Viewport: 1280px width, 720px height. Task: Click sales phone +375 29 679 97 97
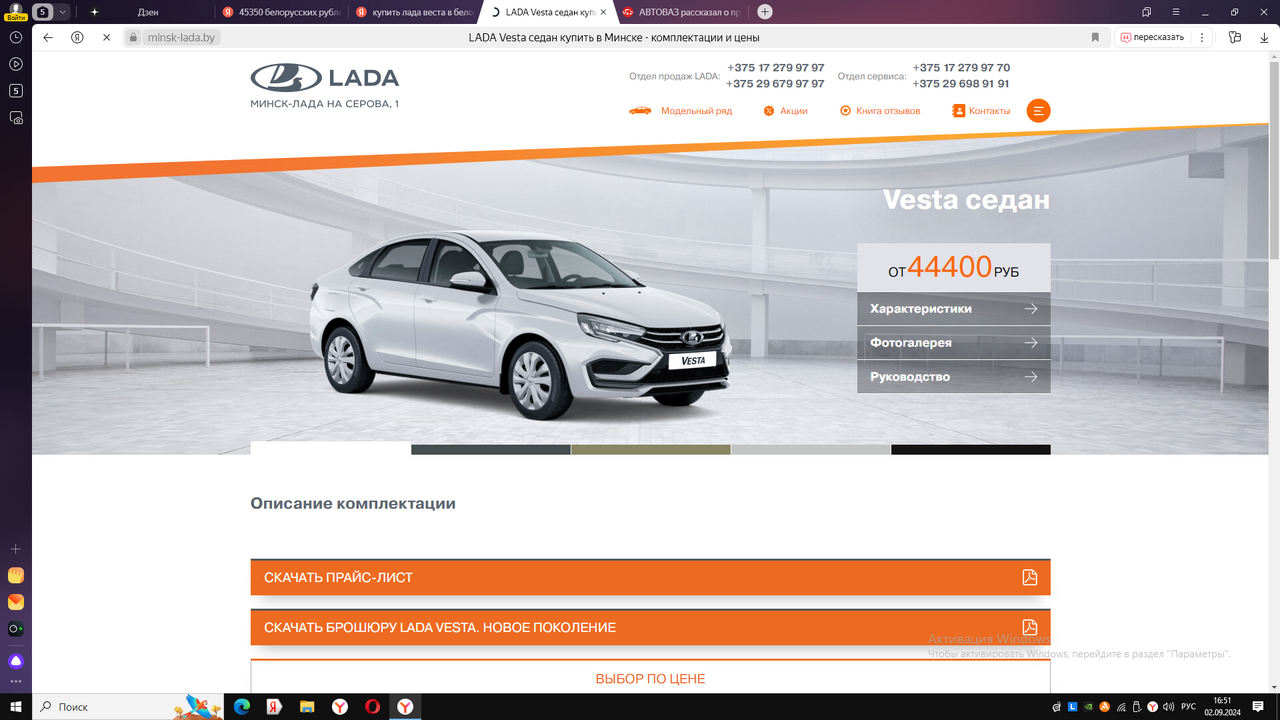pyautogui.click(x=776, y=84)
